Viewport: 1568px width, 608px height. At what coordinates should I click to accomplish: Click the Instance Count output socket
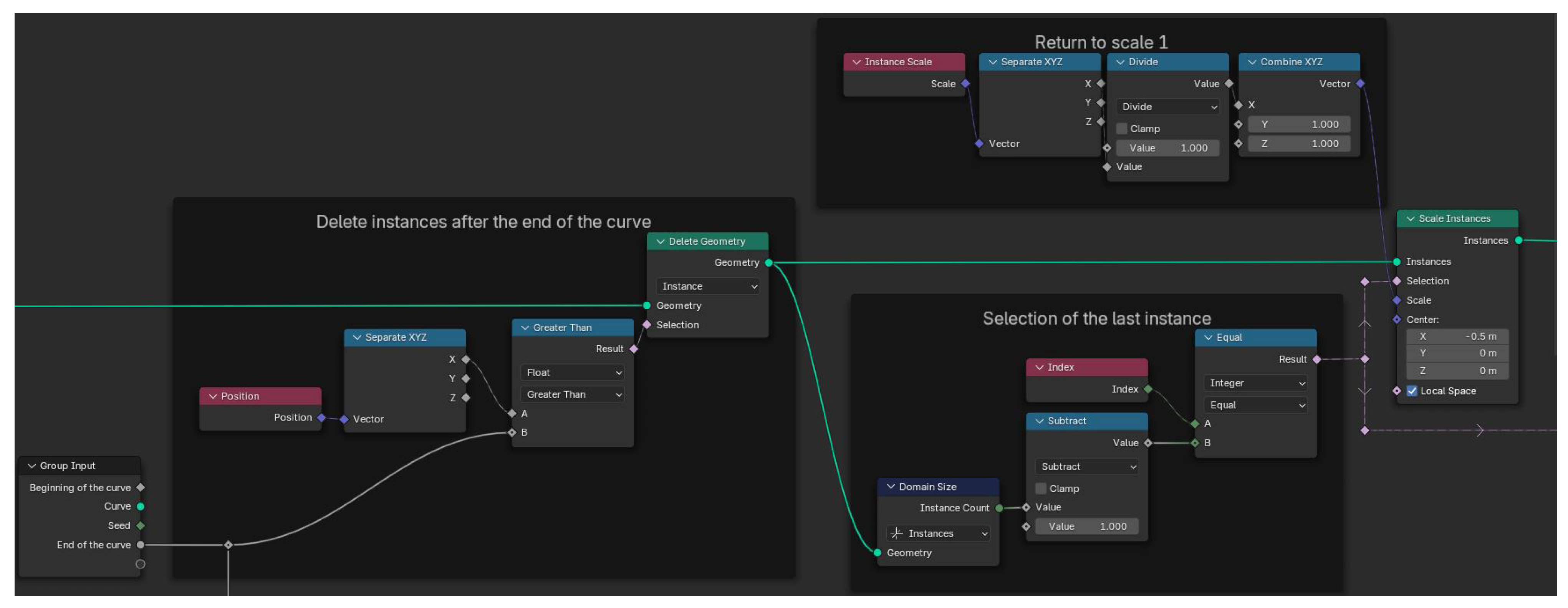[x=1000, y=508]
